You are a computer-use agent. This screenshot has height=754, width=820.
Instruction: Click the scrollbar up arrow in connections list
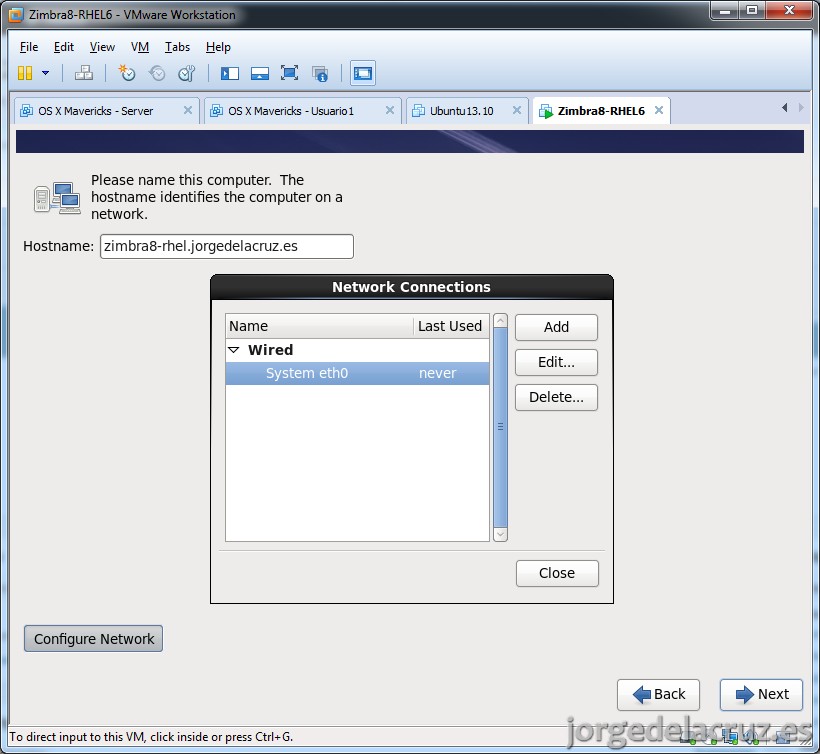pyautogui.click(x=500, y=320)
